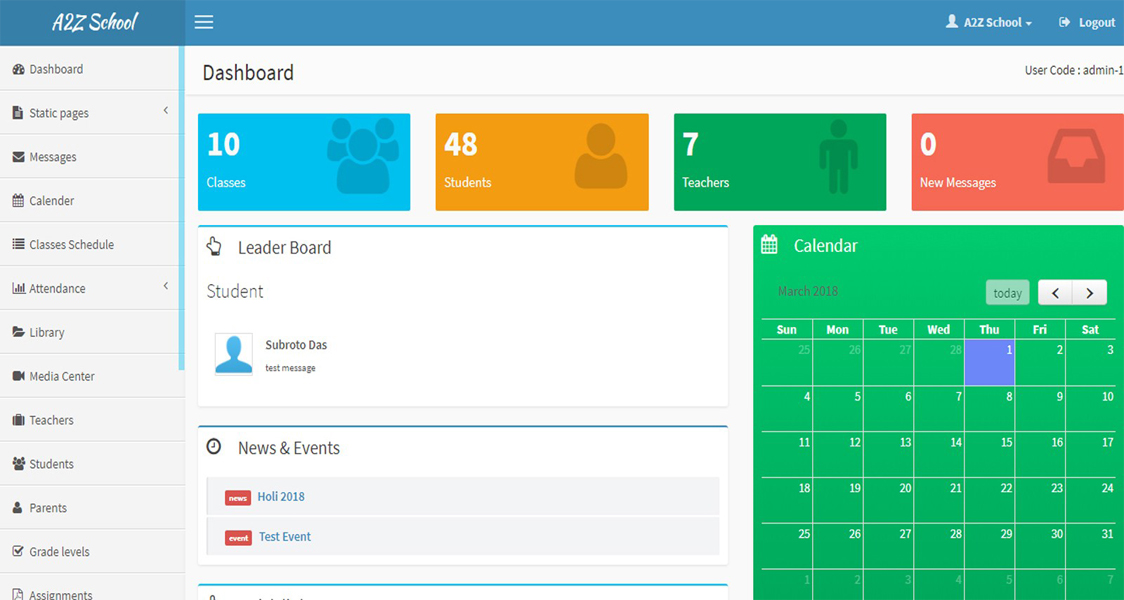
Task: Log out using the Logout link
Action: click(x=1087, y=22)
